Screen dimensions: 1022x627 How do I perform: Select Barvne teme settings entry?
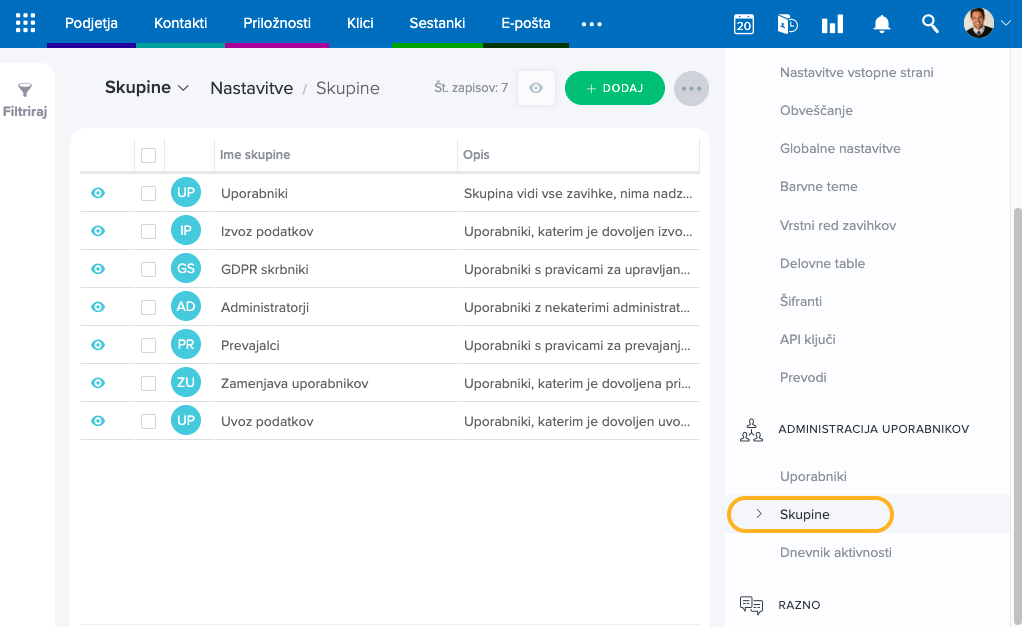[x=818, y=186]
